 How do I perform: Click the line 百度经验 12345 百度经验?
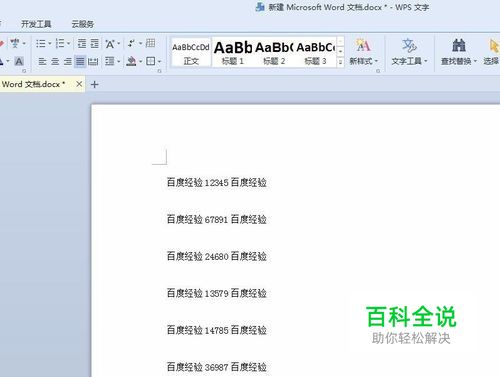tap(217, 182)
